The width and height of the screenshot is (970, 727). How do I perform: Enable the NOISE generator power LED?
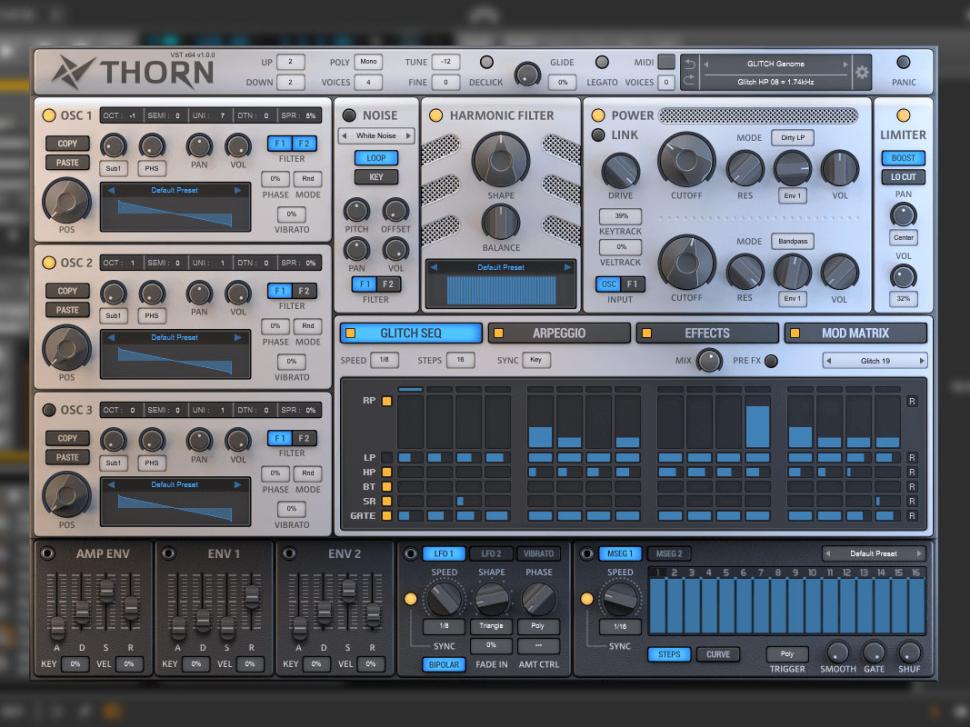click(349, 115)
